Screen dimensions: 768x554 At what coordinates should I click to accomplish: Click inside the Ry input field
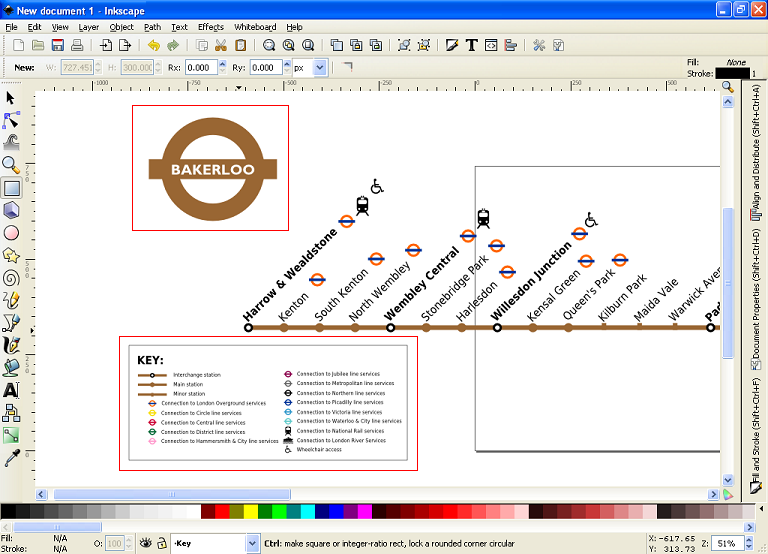[x=266, y=68]
